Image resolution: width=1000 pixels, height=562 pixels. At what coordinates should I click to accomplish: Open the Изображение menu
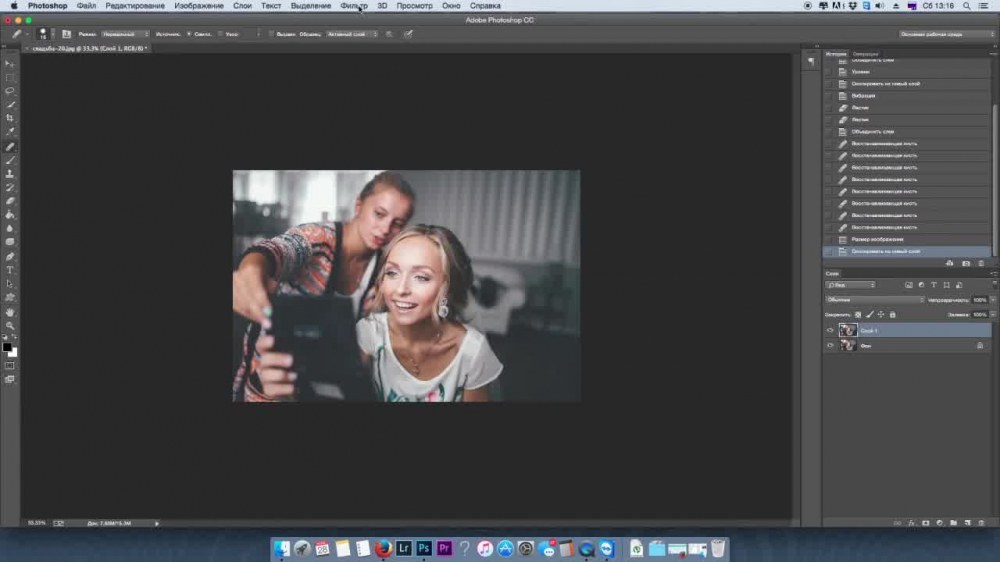[x=199, y=6]
